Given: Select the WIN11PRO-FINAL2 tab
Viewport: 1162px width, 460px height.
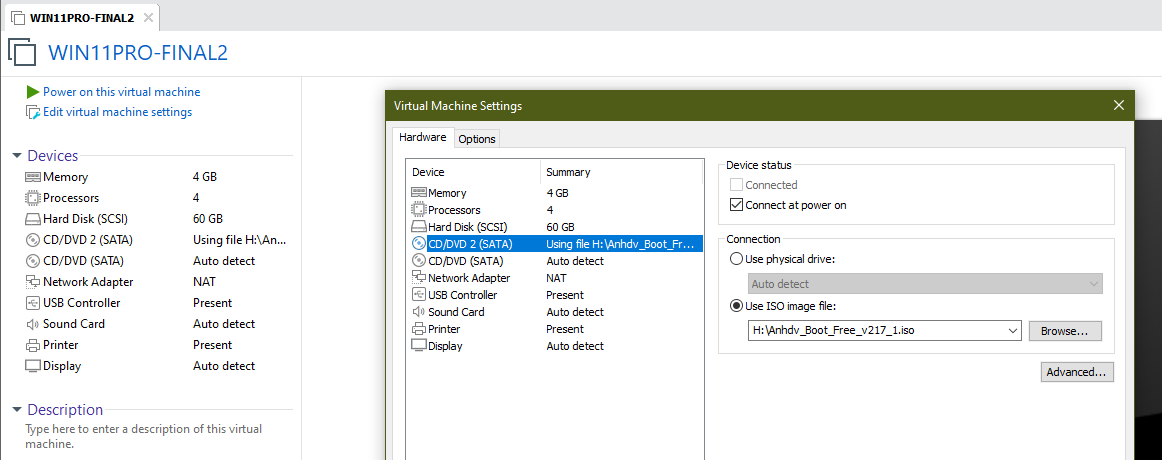Looking at the screenshot, I should coord(82,17).
